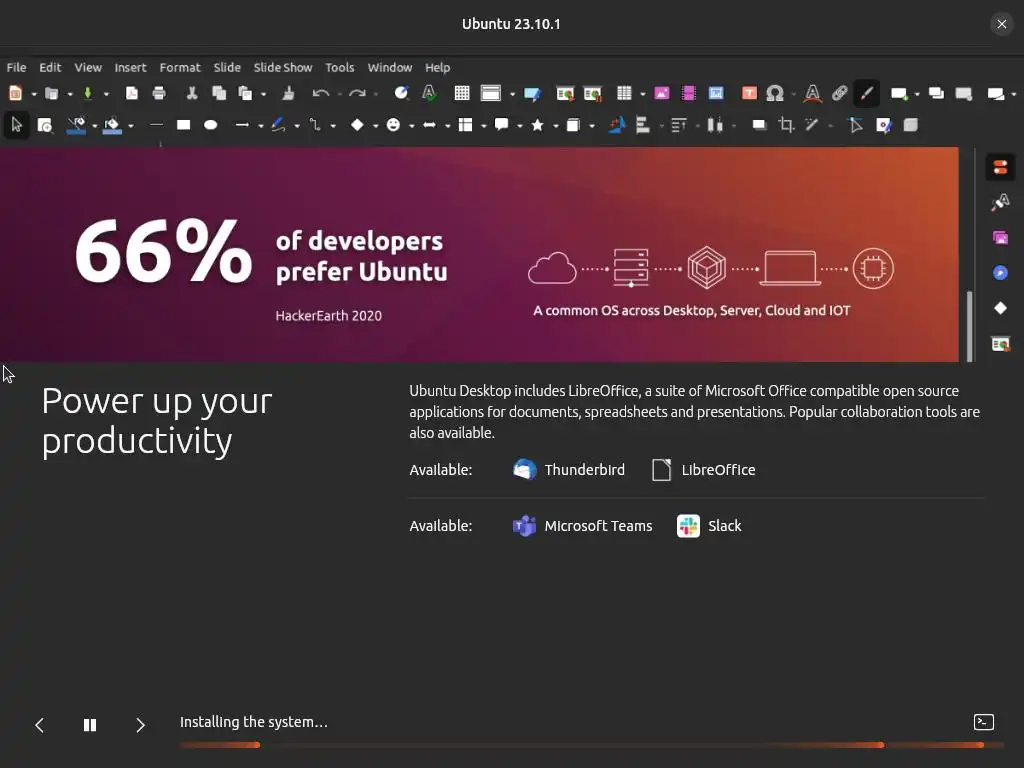The width and height of the screenshot is (1024, 768).
Task: Click the Fill Color bucket swatch
Action: (x=112, y=125)
